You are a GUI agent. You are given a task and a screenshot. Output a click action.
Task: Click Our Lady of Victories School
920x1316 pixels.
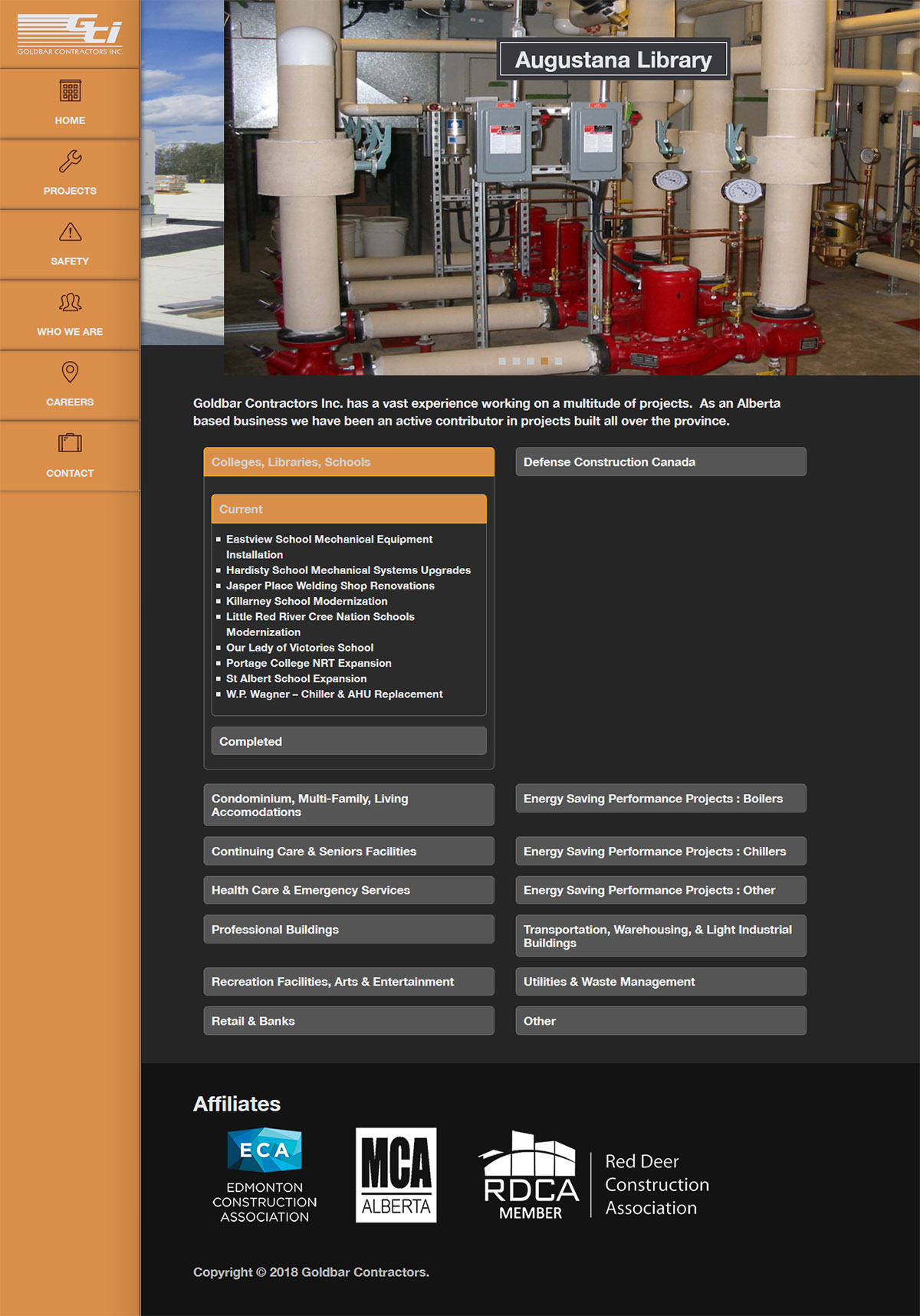coord(300,648)
